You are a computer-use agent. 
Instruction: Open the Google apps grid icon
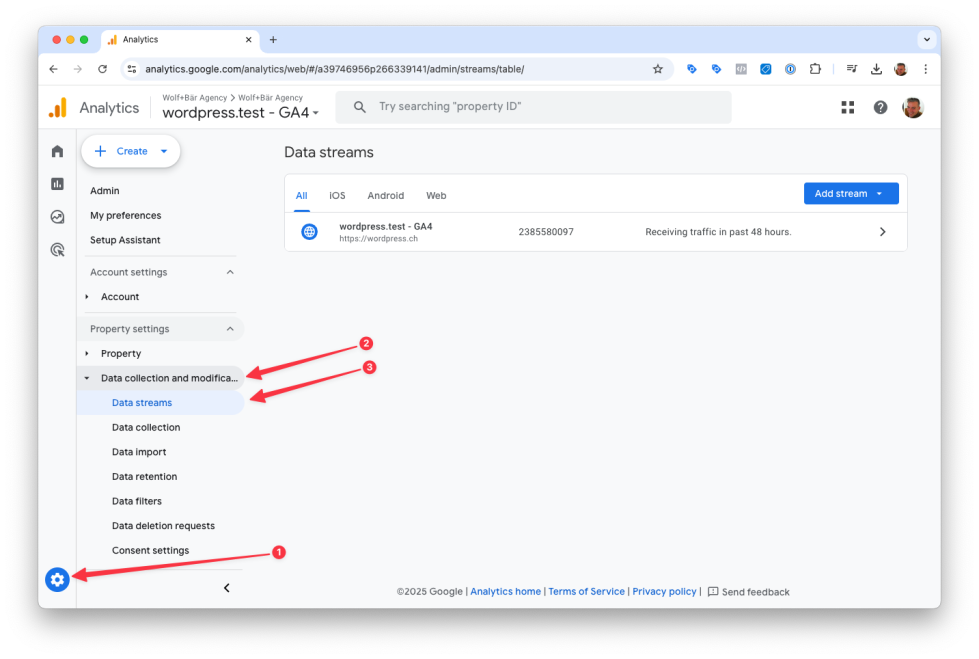coord(847,107)
